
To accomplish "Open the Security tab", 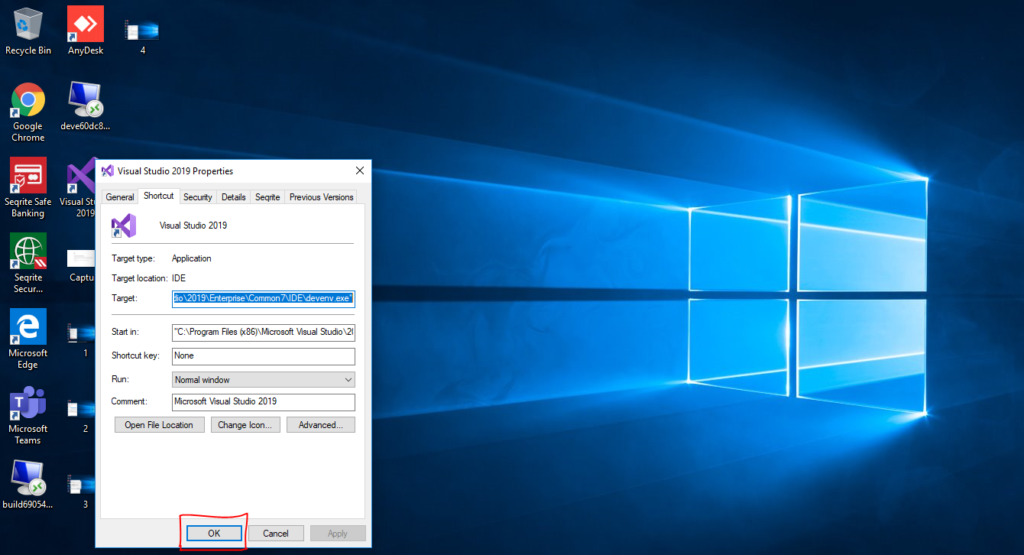I will click(x=197, y=197).
